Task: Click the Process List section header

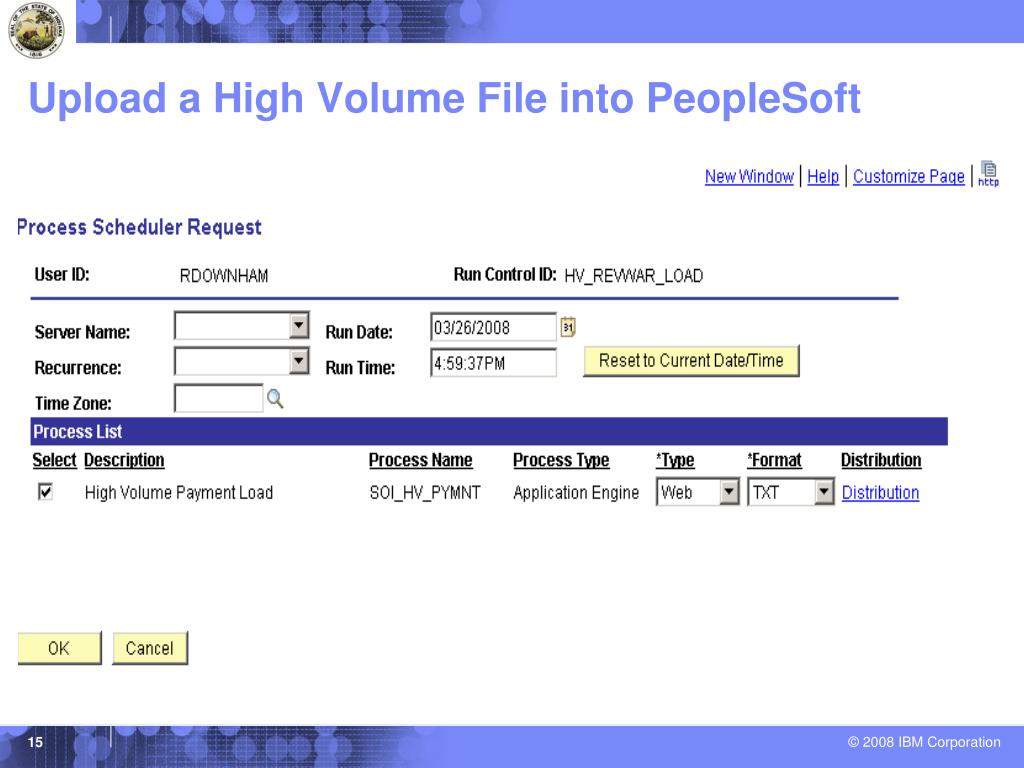Action: pyautogui.click(x=489, y=432)
